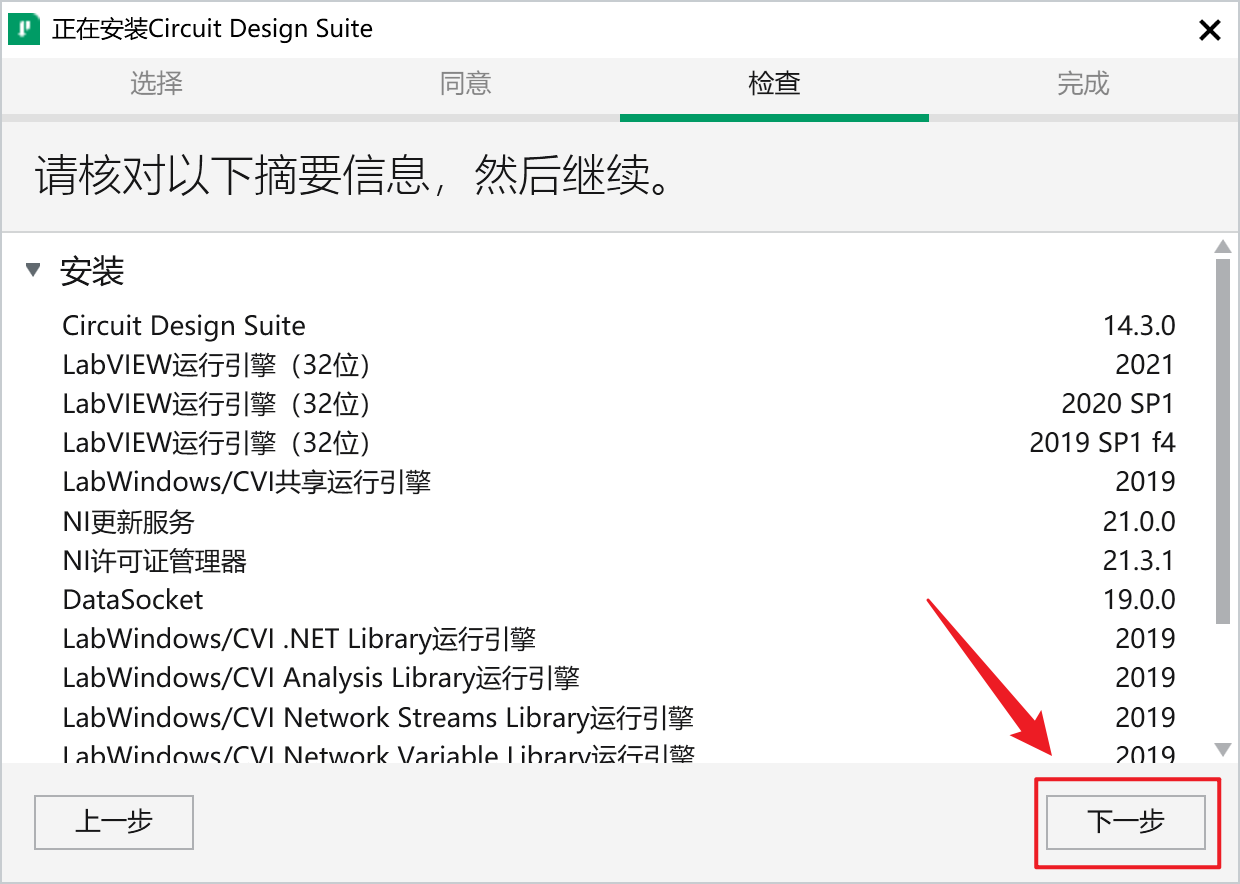Close the installer window

[1210, 31]
